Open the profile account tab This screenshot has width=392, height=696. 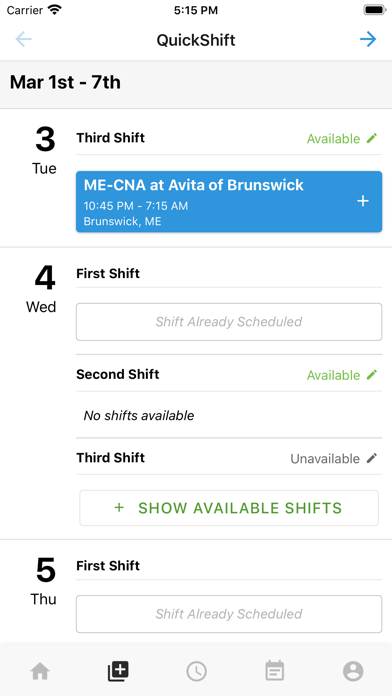pyautogui.click(x=353, y=671)
